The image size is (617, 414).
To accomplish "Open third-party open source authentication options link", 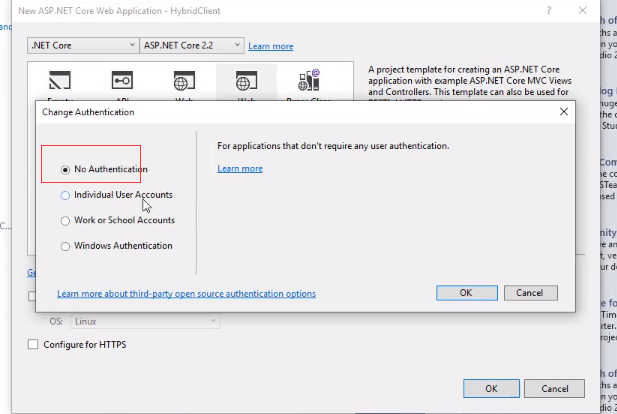I will click(187, 294).
